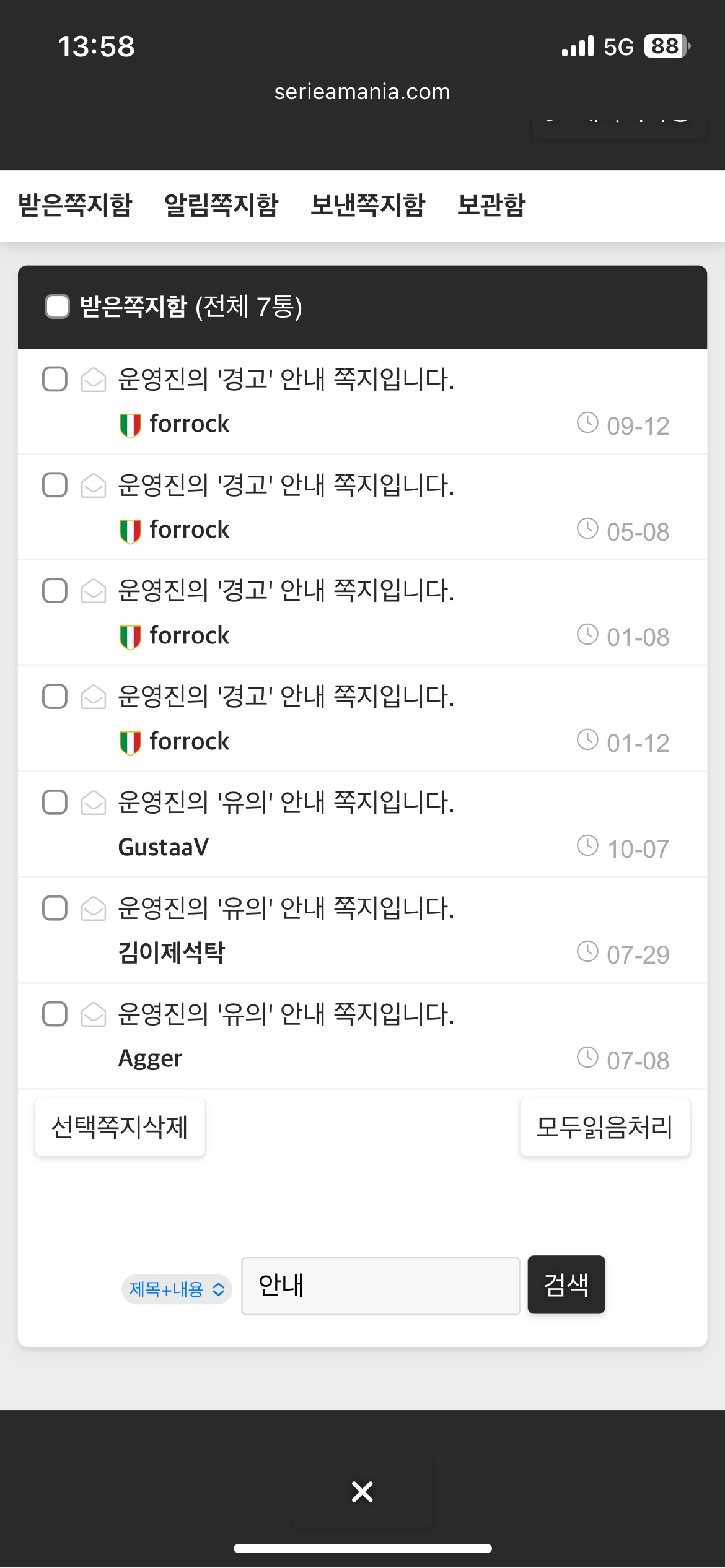Click the 모두읽음처리 button

click(x=604, y=1127)
